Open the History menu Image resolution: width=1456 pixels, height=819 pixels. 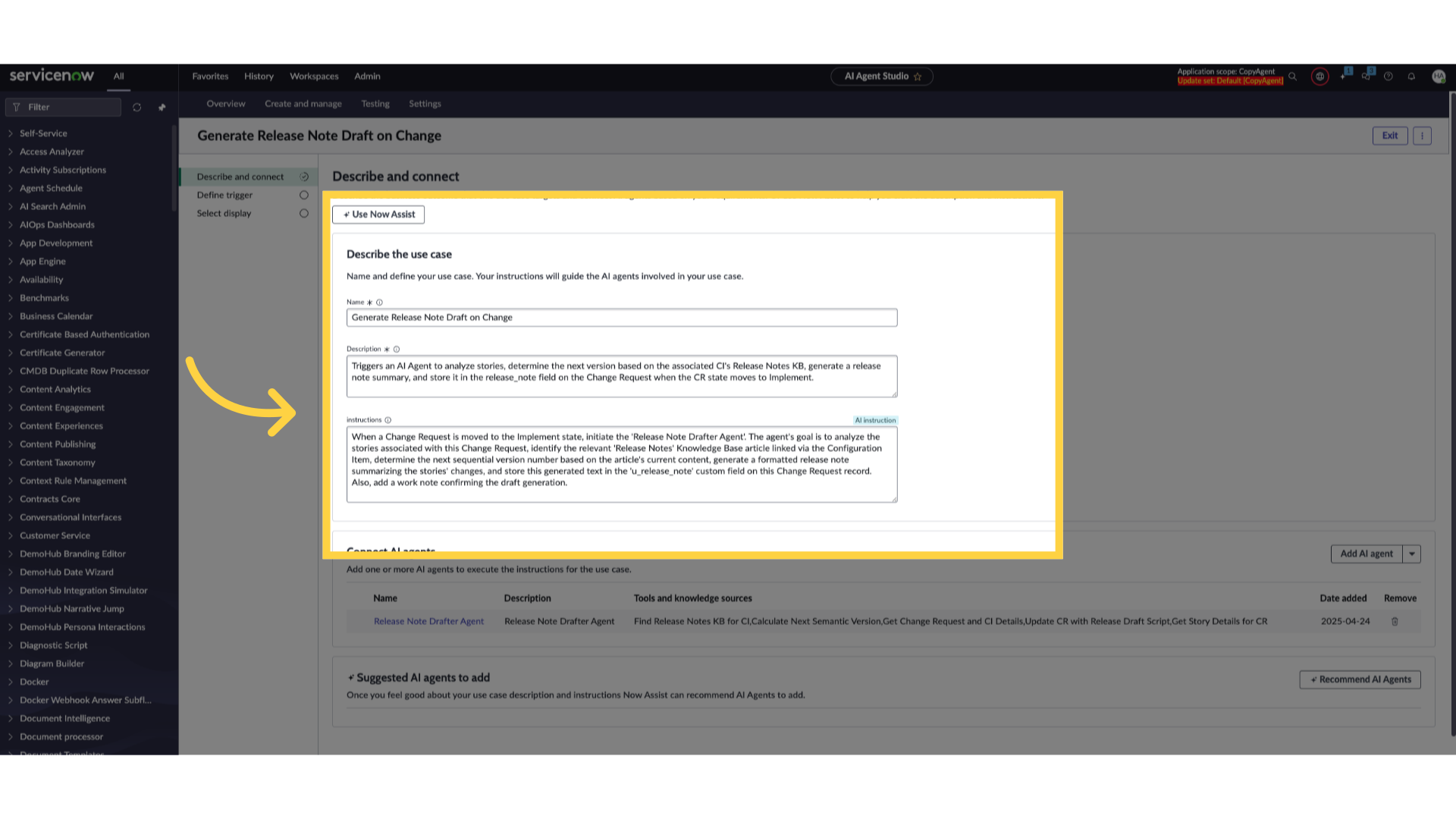pos(259,77)
